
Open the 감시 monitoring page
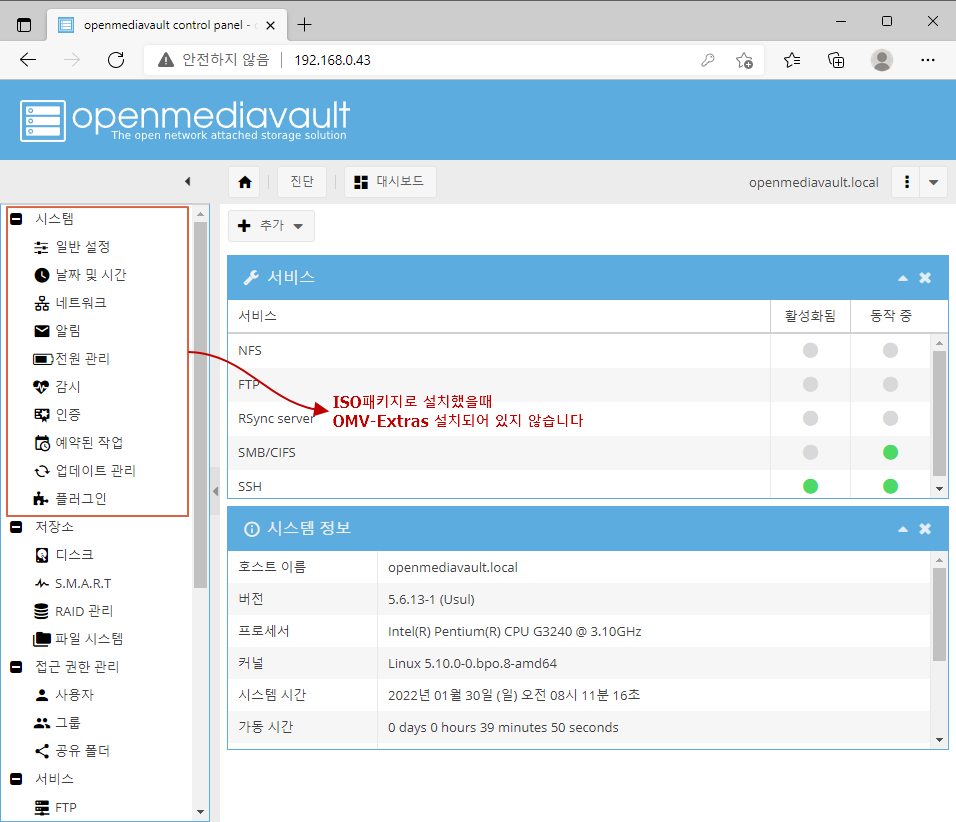tap(57, 387)
